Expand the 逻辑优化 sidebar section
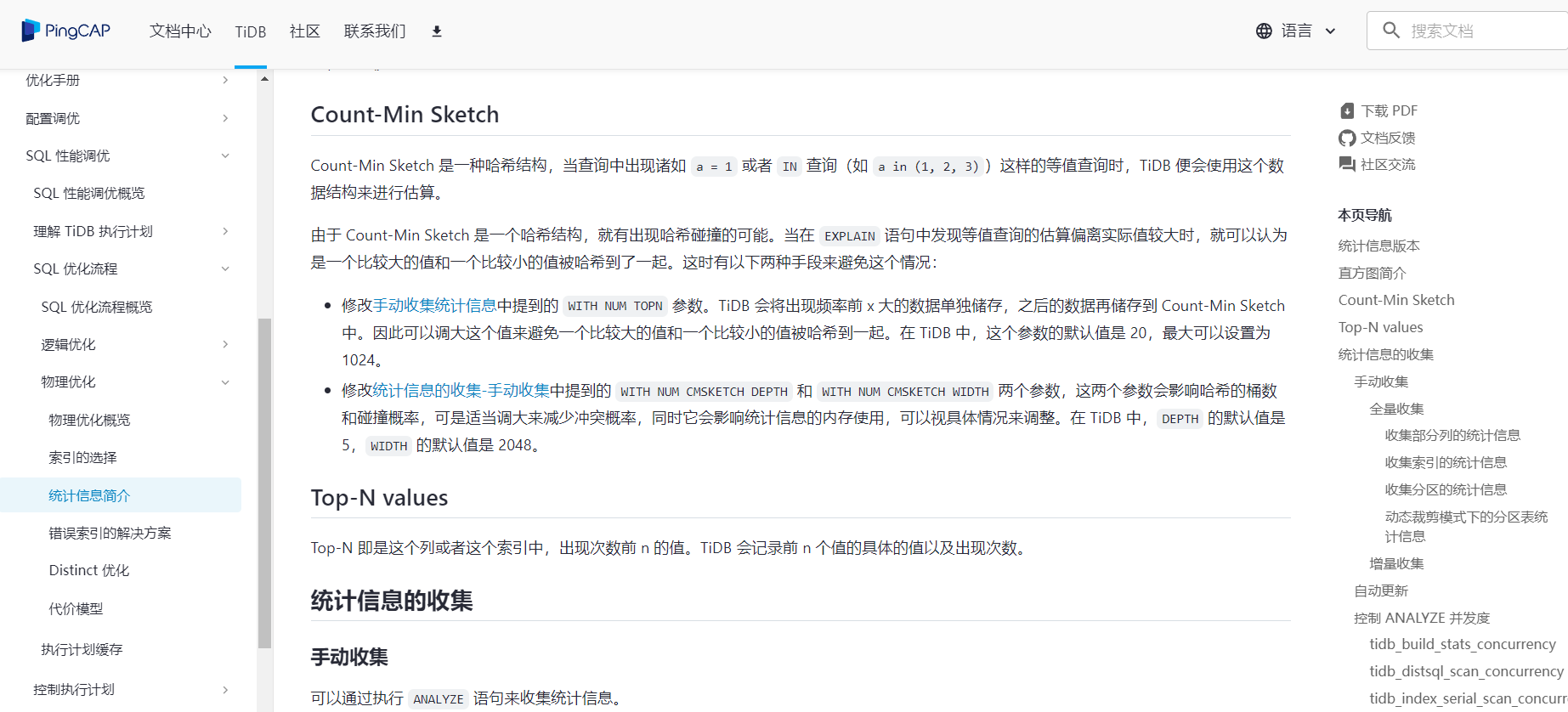Viewport: 1568px width, 712px height. [225, 345]
